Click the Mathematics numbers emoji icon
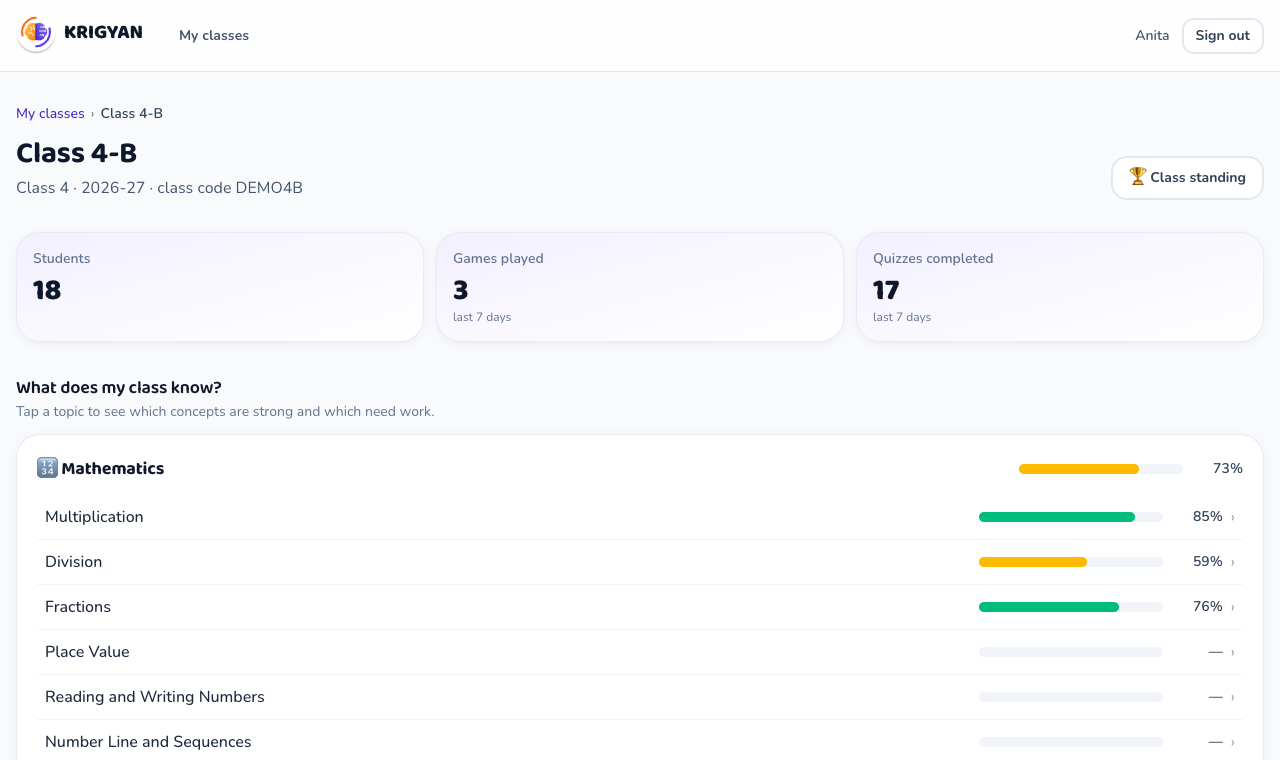The height and width of the screenshot is (760, 1280). 47,468
